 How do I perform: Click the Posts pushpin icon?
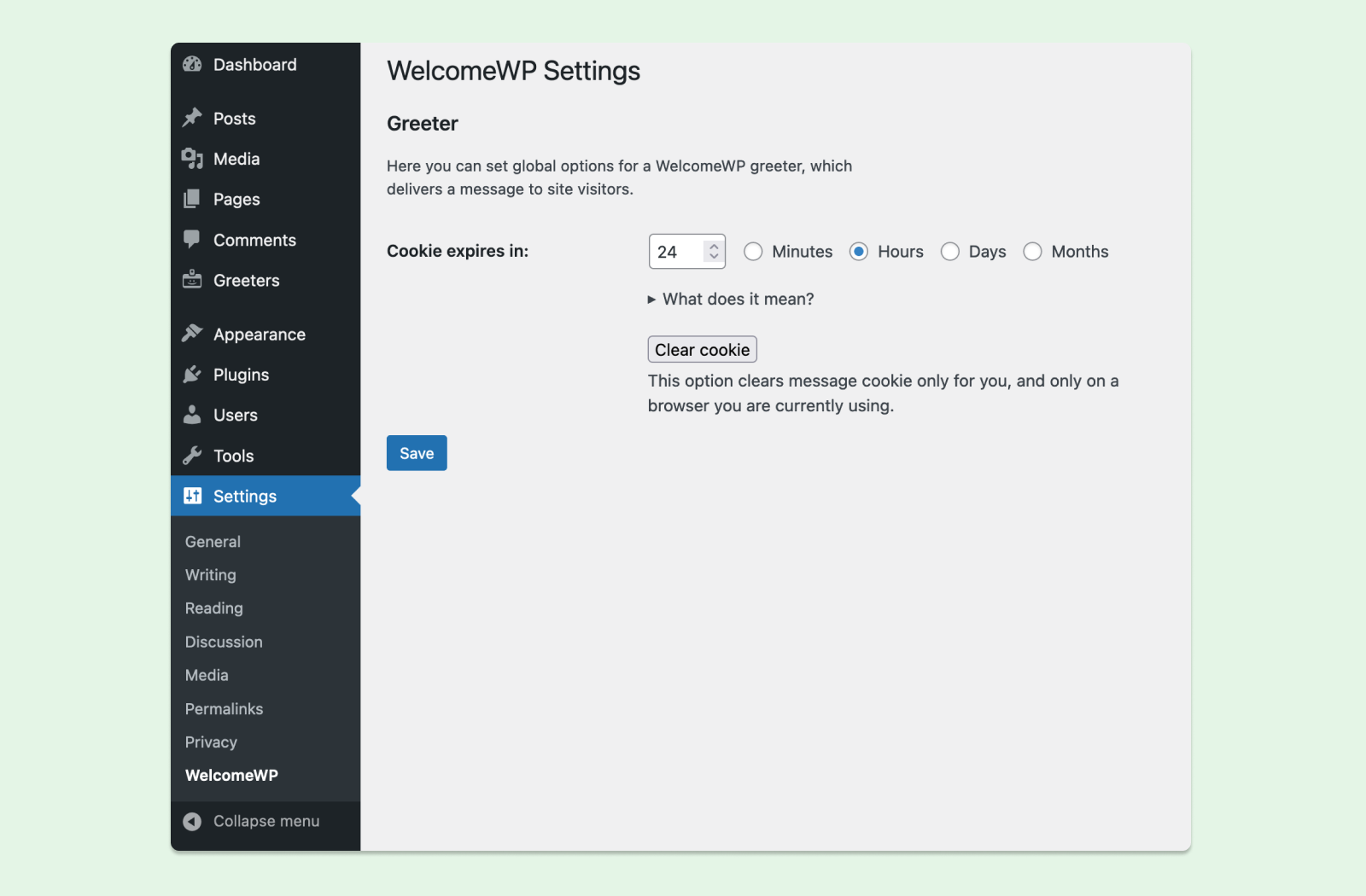(x=192, y=118)
